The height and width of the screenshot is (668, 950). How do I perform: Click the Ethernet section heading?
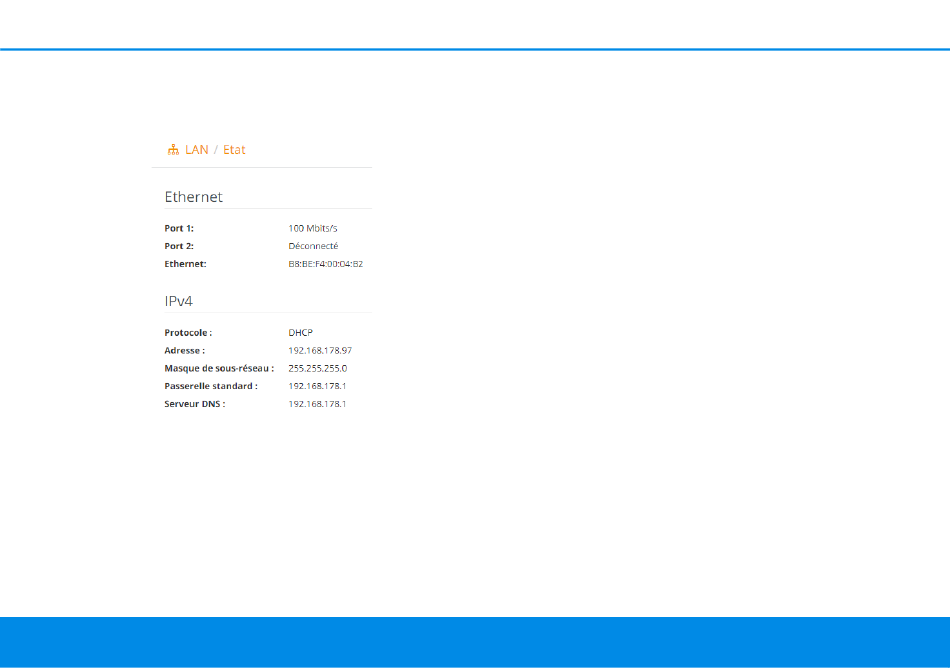[193, 197]
